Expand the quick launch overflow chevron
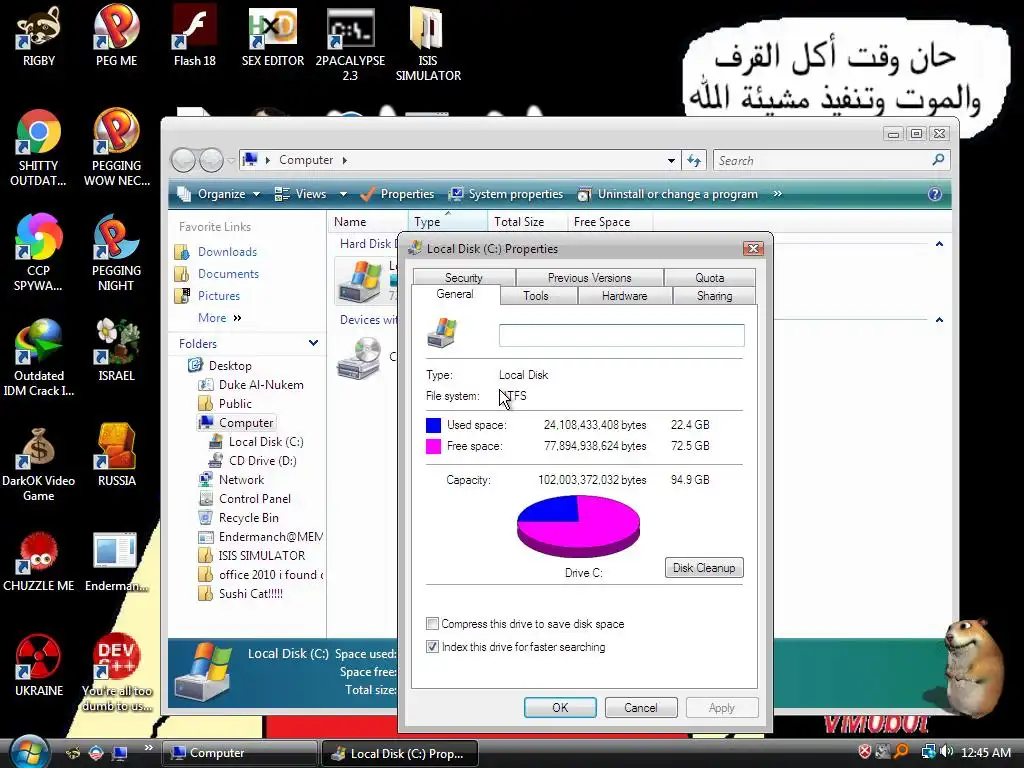The height and width of the screenshot is (768, 1024). 148,748
